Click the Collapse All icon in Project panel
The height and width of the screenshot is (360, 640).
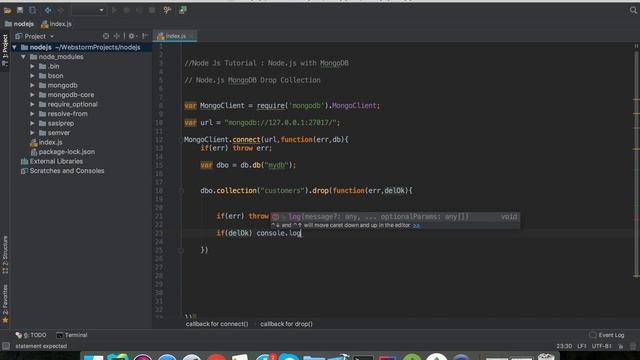point(117,36)
